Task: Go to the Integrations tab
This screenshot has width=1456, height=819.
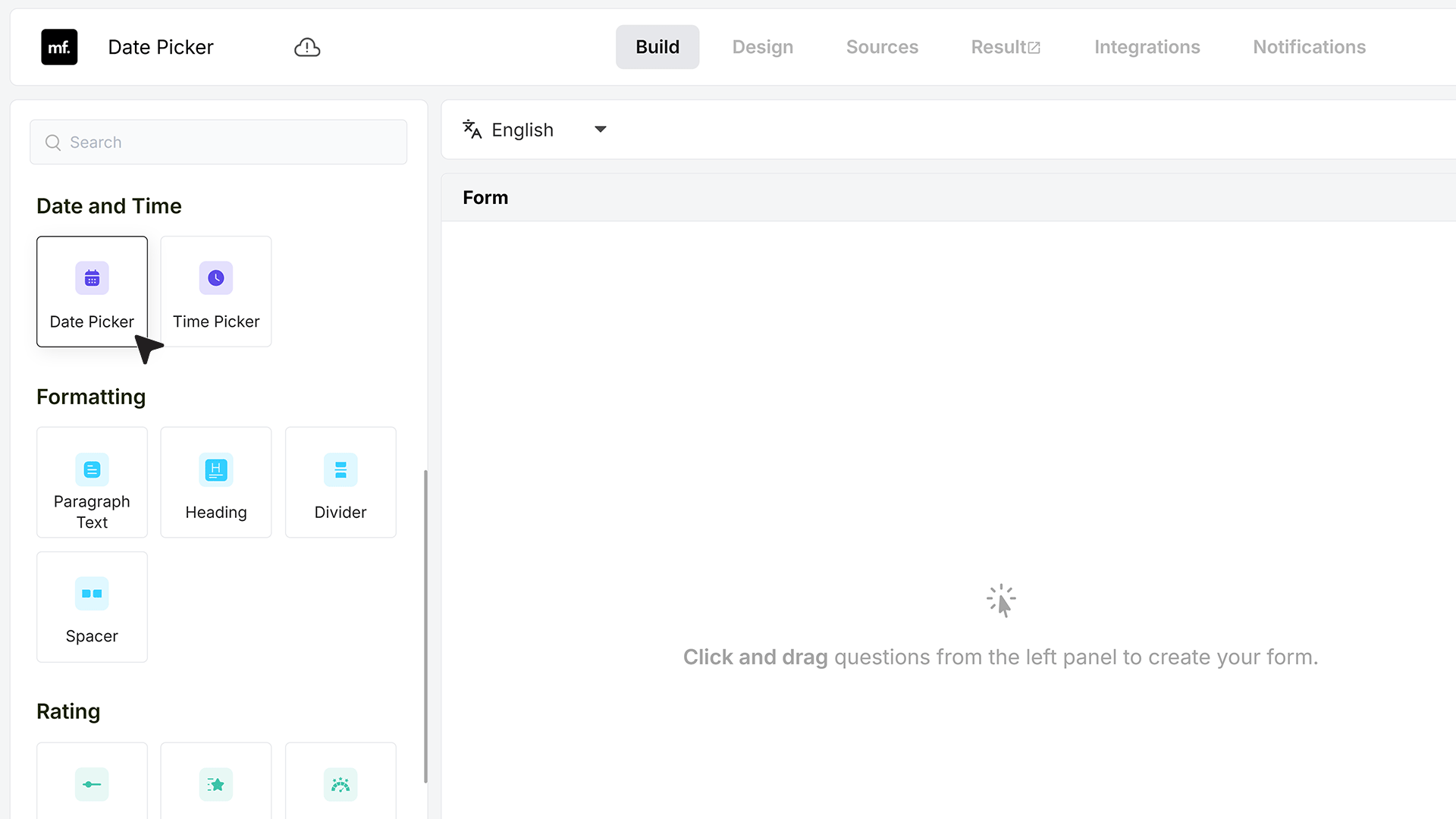Action: (1147, 47)
